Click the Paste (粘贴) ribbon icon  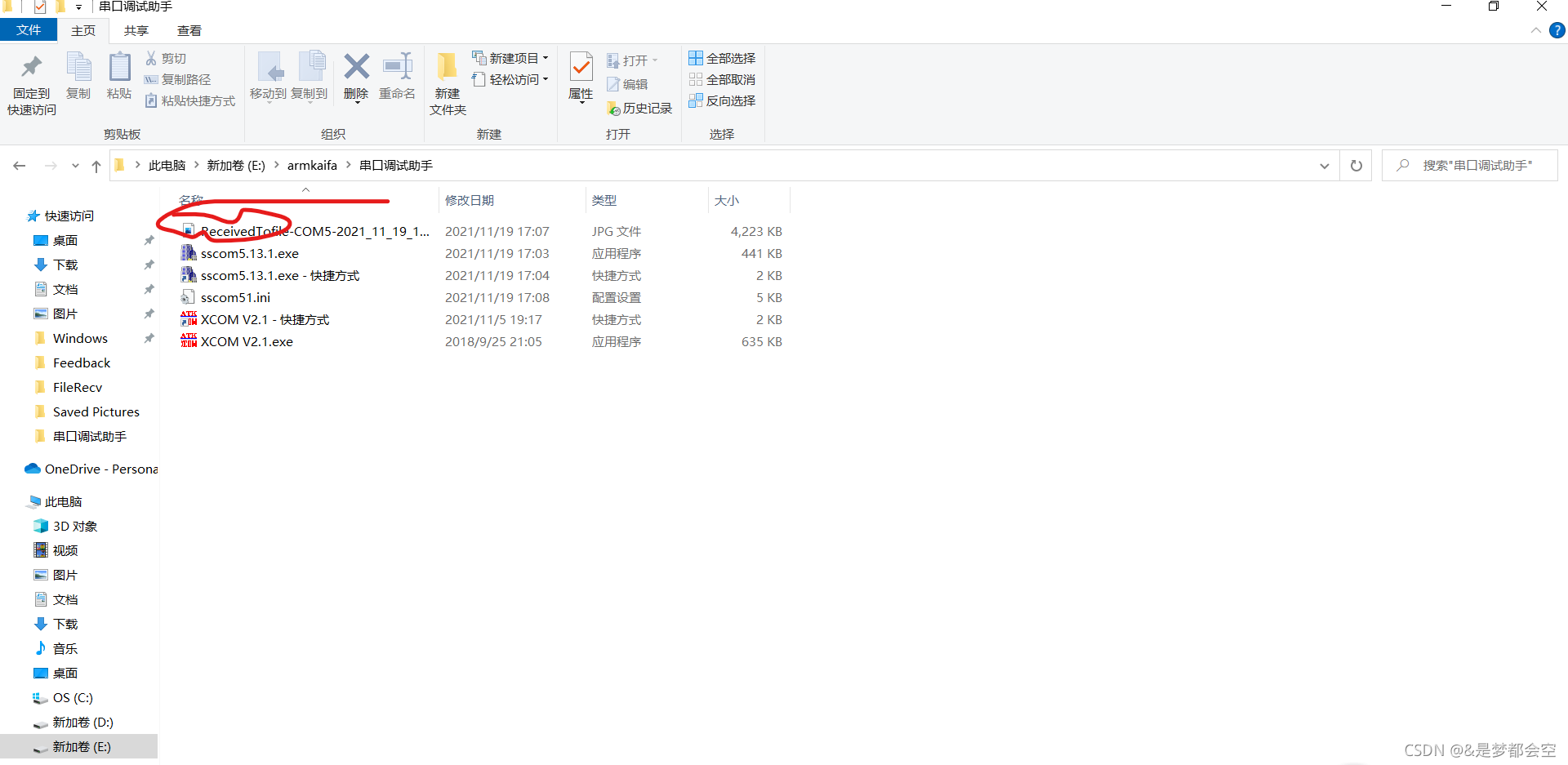[x=119, y=67]
